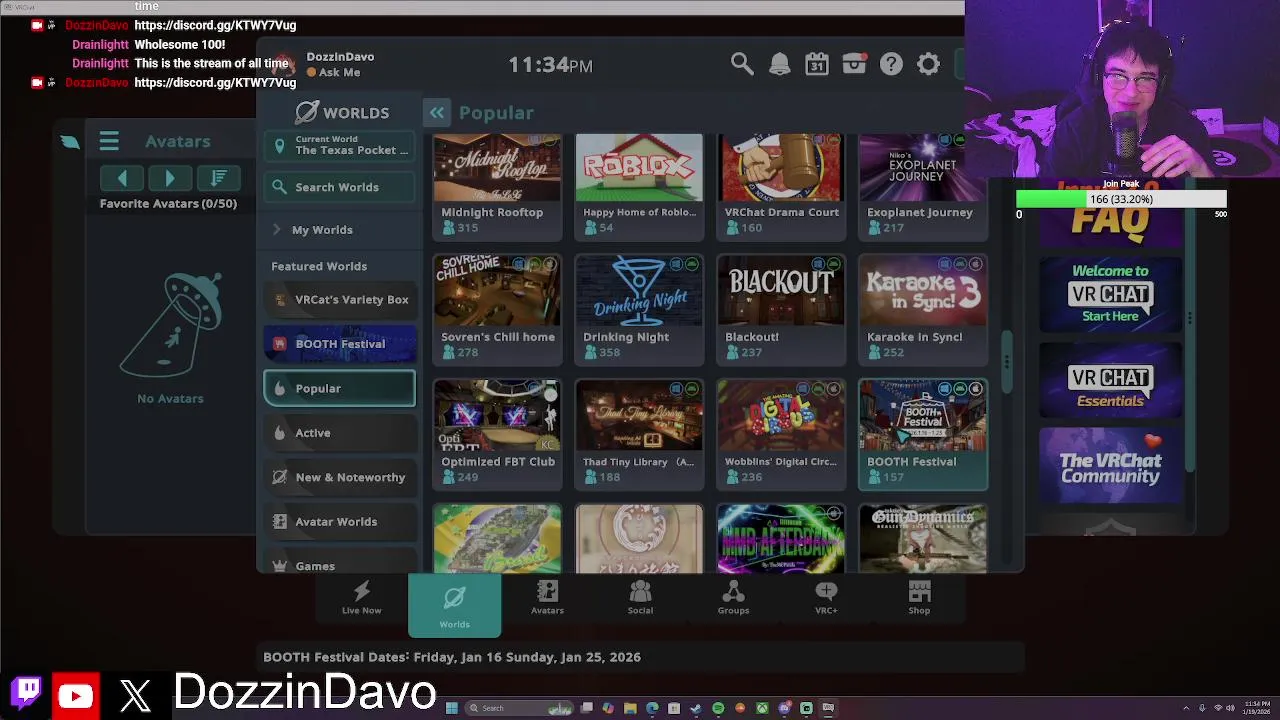1280x720 pixels.
Task: Select the Worlds dock tab
Action: 454,605
